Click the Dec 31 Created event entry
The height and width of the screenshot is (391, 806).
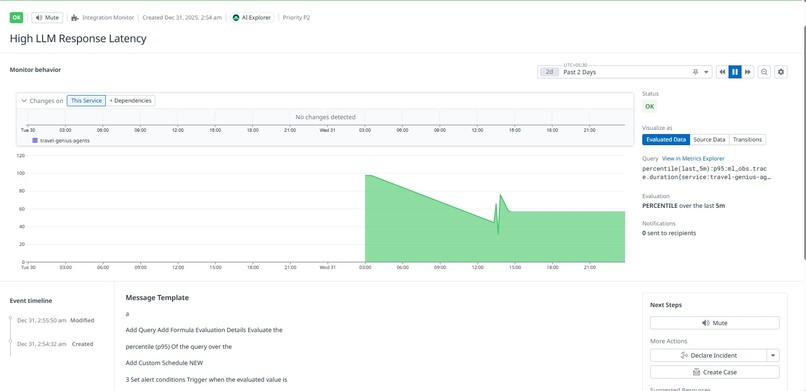pyautogui.click(x=55, y=344)
